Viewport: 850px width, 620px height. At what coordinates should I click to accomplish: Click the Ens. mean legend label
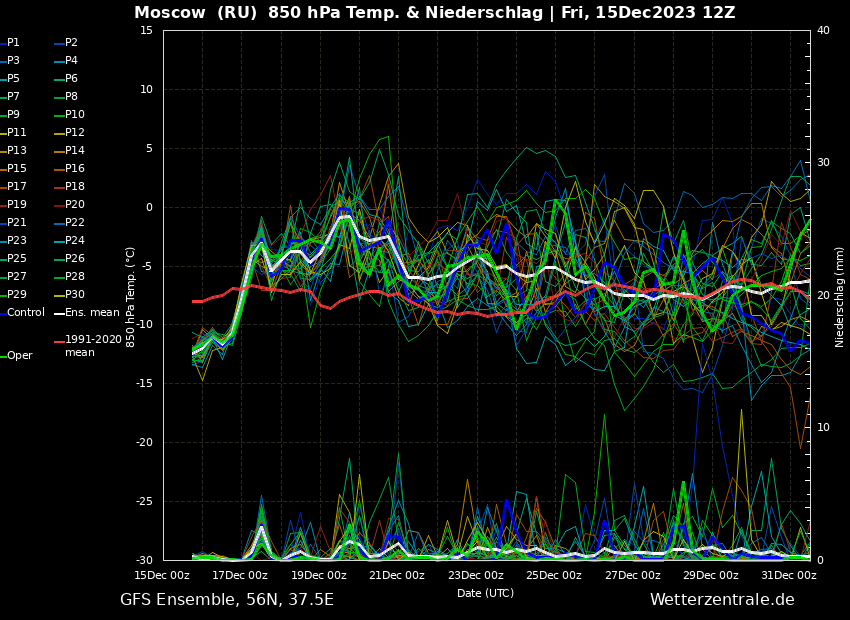coord(91,313)
